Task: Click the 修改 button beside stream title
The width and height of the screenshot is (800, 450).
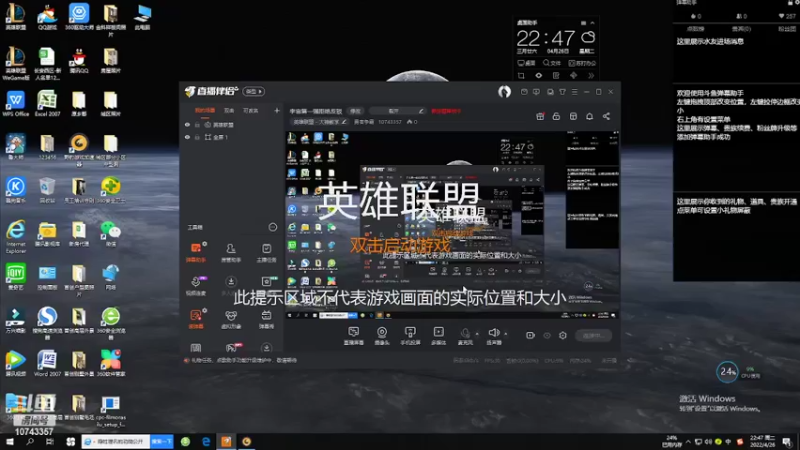Action: point(355,111)
